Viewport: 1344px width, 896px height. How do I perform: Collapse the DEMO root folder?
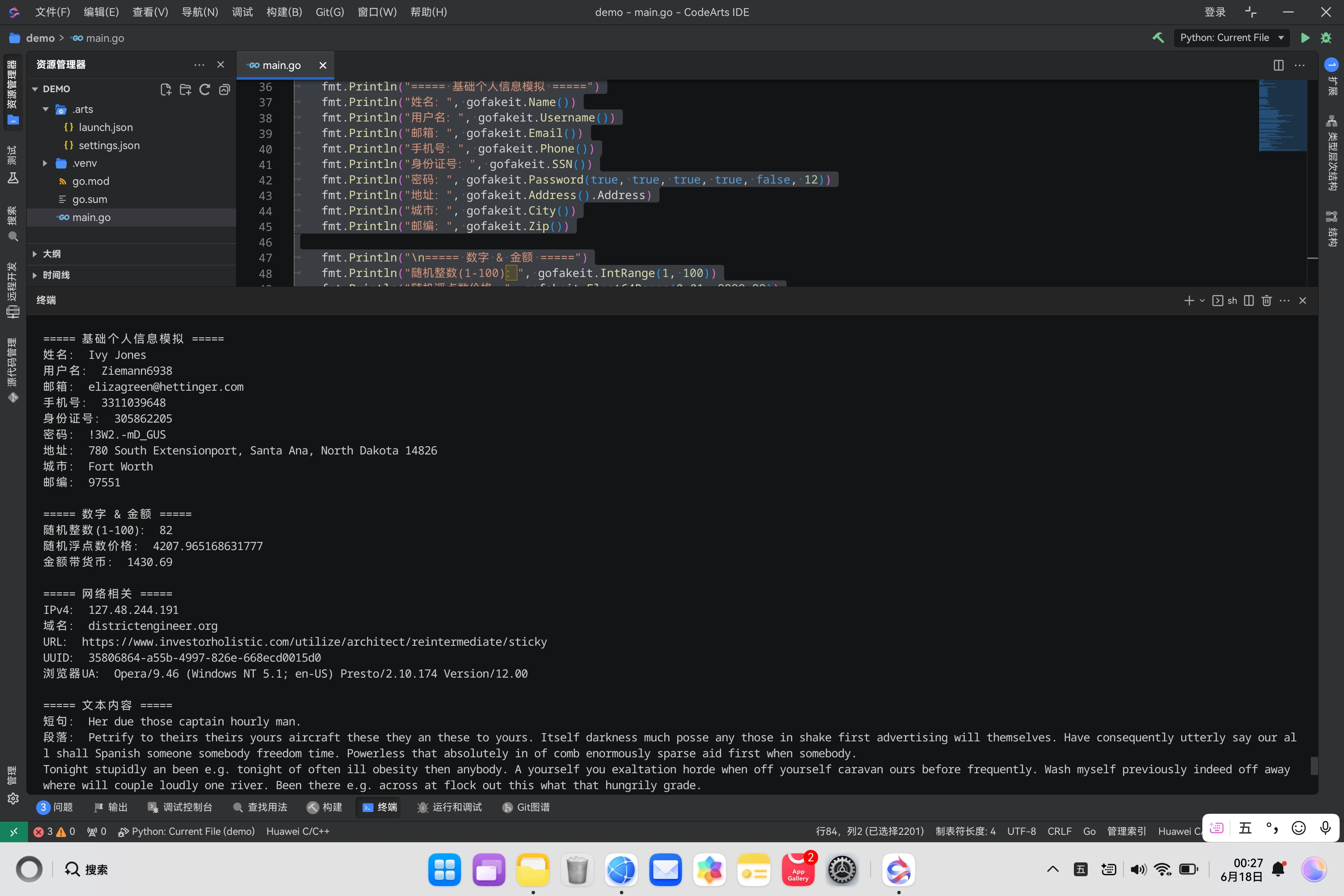pyautogui.click(x=35, y=89)
